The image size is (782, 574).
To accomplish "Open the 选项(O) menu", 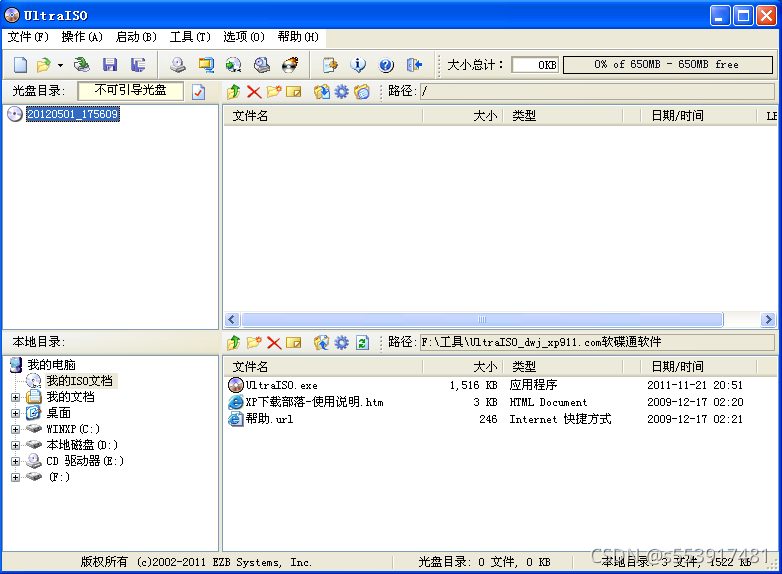I will tap(244, 37).
